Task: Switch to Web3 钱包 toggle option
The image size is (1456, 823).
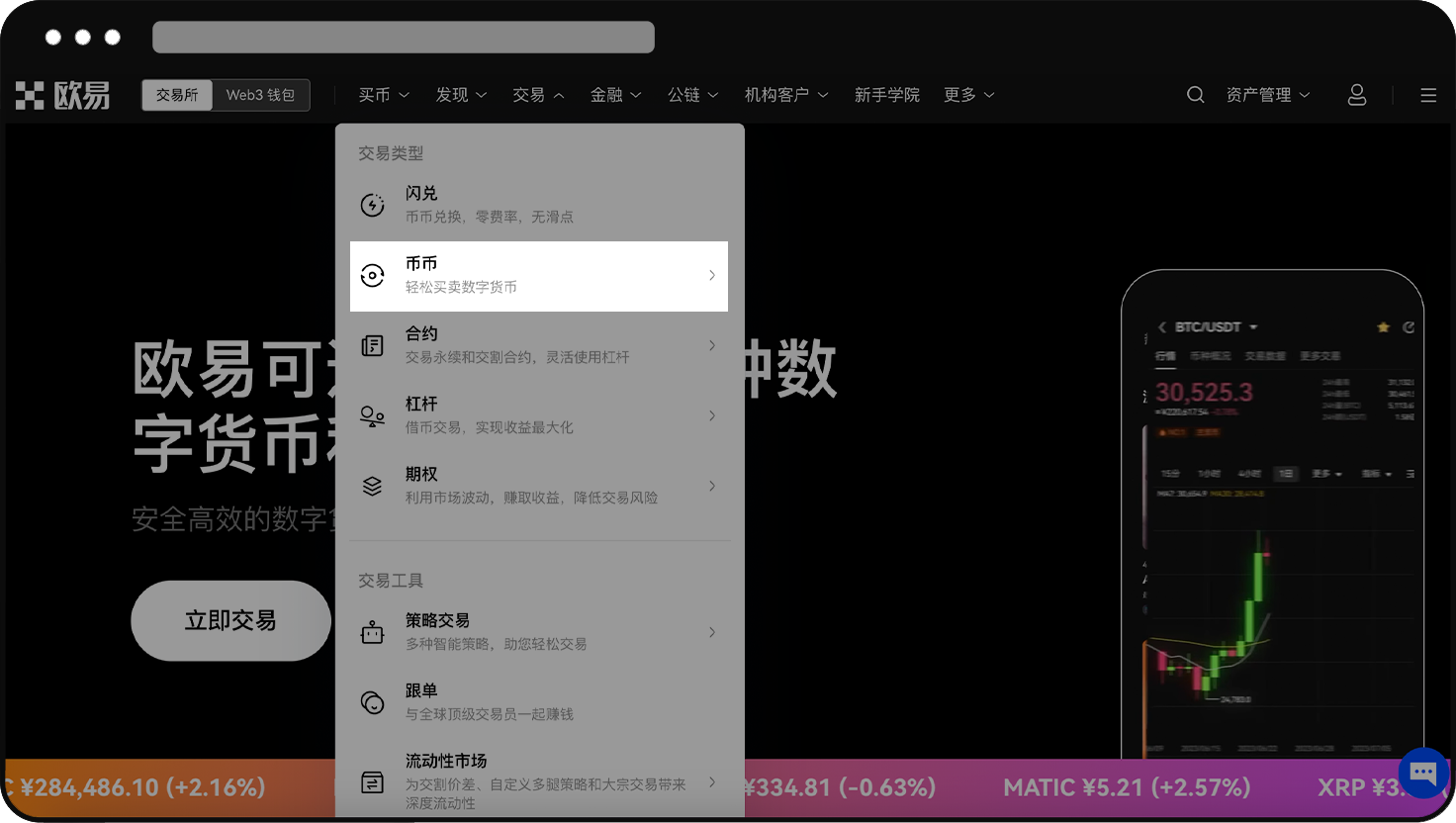Action: (260, 95)
